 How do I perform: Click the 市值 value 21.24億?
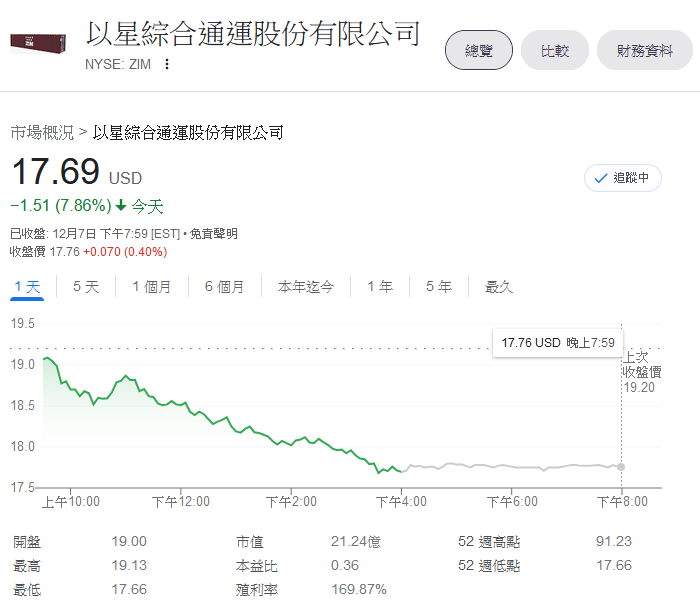point(355,541)
